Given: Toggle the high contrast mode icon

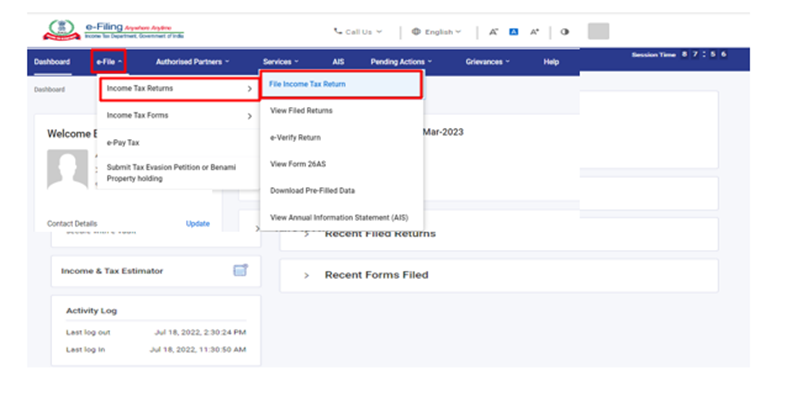Looking at the screenshot, I should click(565, 32).
